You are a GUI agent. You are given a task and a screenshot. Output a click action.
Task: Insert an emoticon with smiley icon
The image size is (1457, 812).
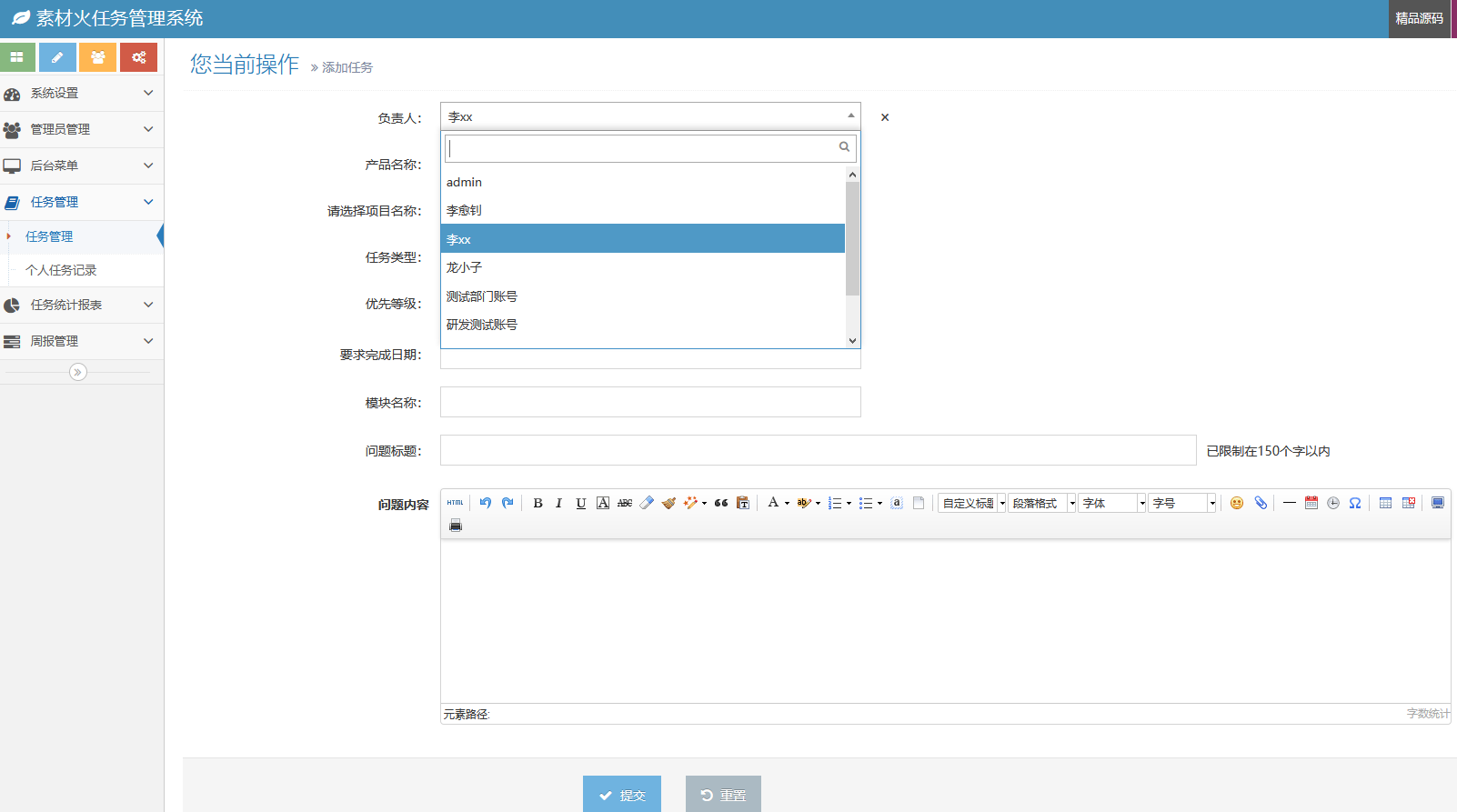(x=1237, y=503)
